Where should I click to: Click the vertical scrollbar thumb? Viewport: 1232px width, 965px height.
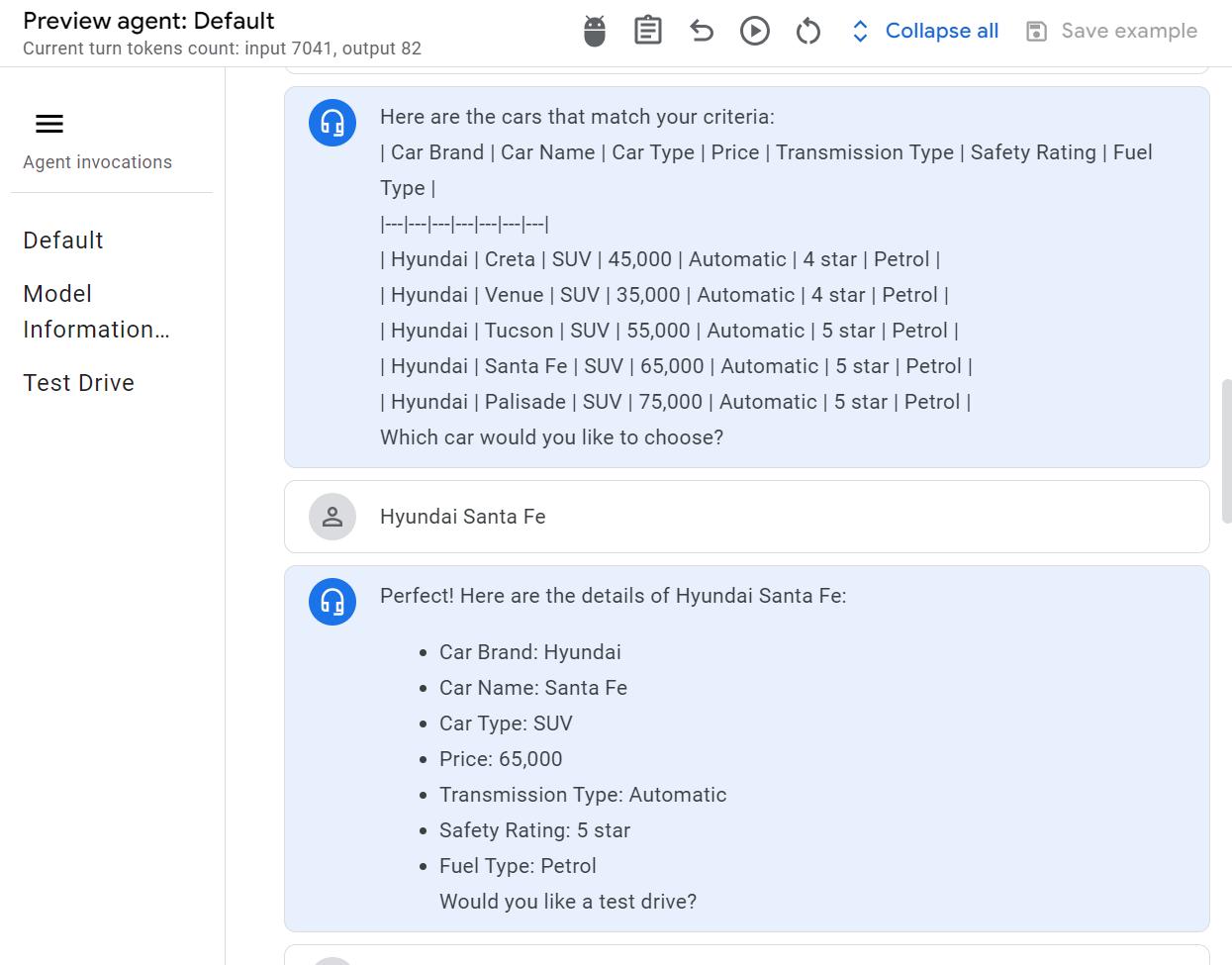click(1227, 450)
